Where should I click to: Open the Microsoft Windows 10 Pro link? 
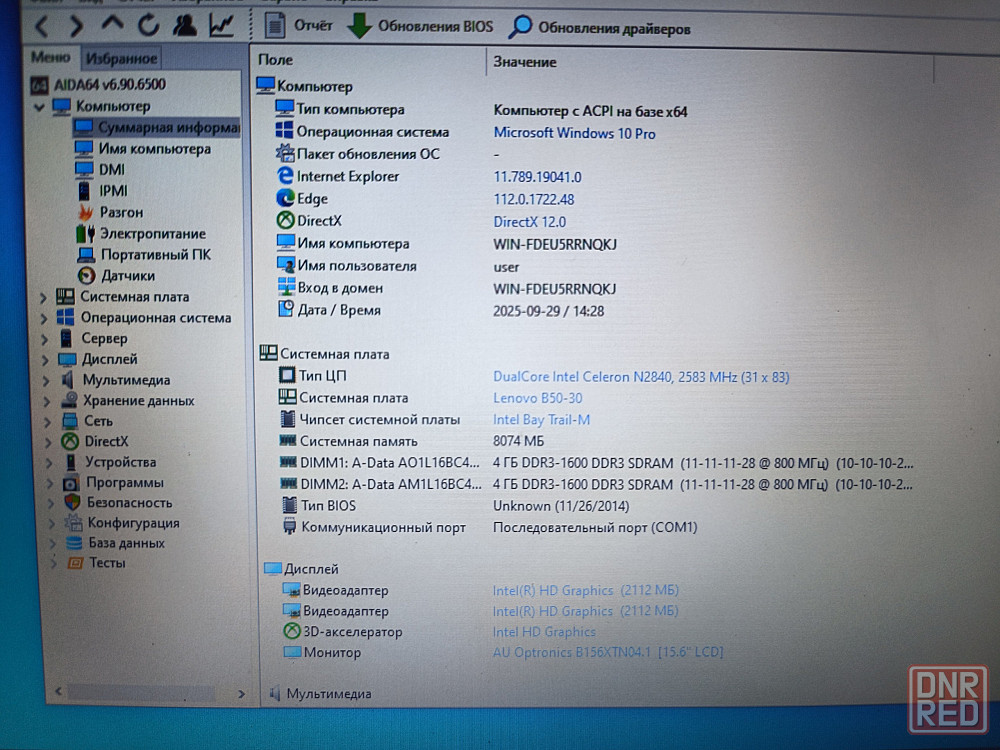[x=574, y=133]
